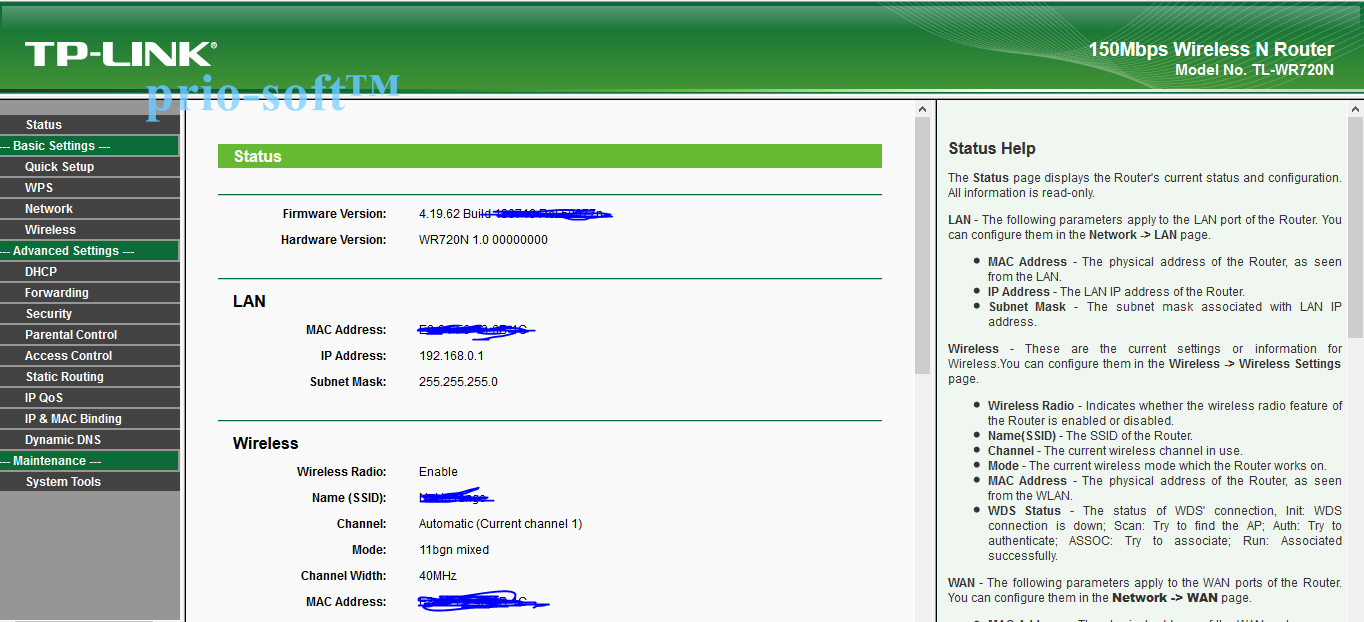
Task: Open the DHCP settings page
Action: (x=41, y=271)
